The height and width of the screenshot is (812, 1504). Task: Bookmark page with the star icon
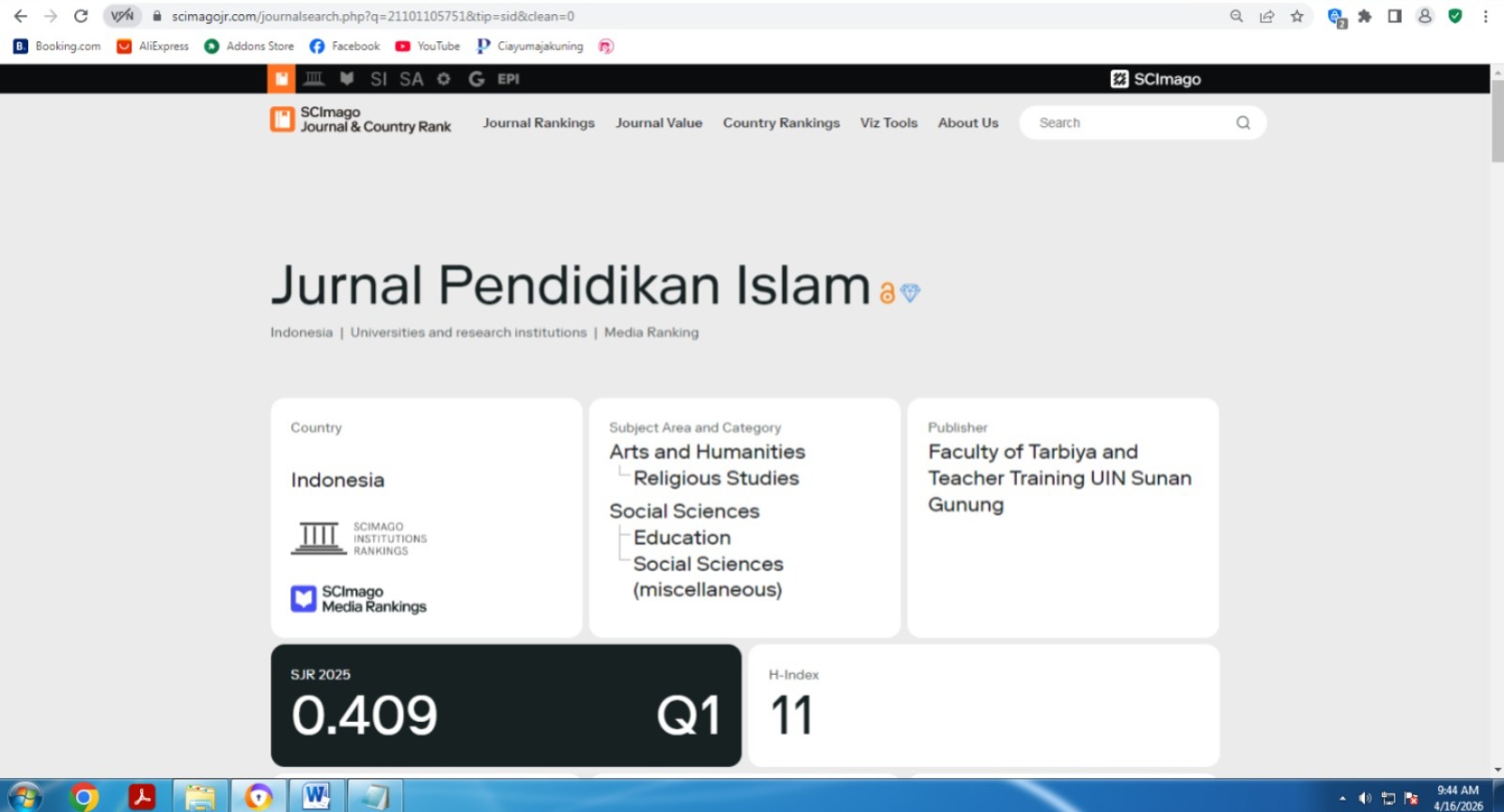(x=1297, y=16)
